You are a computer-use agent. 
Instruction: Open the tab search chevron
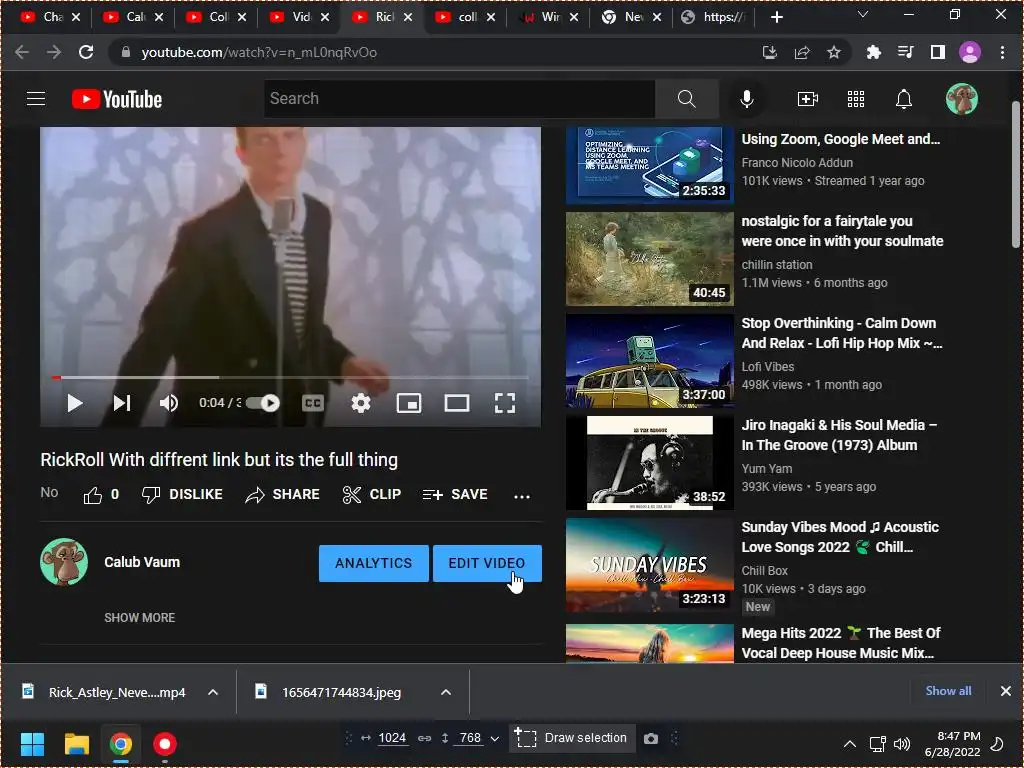(x=863, y=14)
